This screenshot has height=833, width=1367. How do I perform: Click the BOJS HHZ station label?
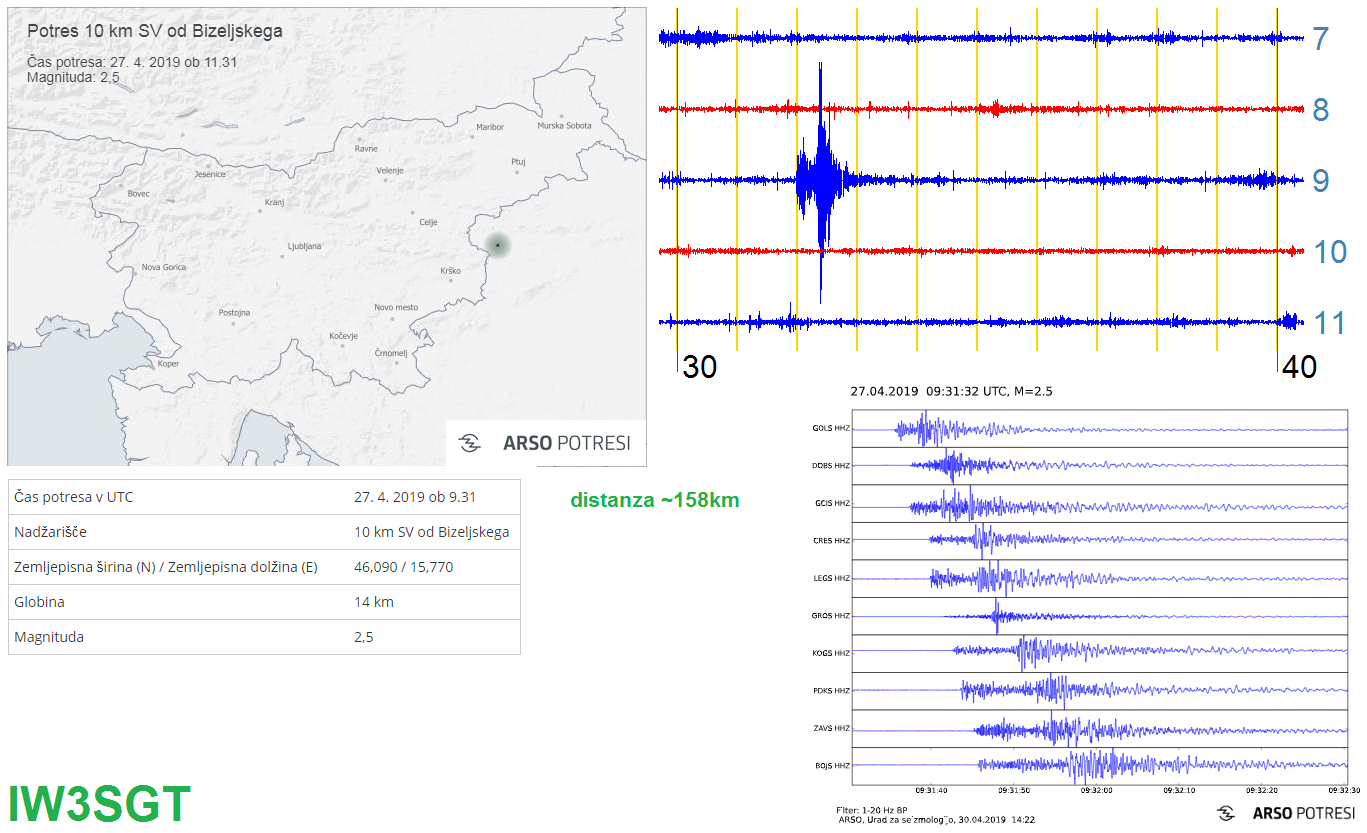(831, 766)
